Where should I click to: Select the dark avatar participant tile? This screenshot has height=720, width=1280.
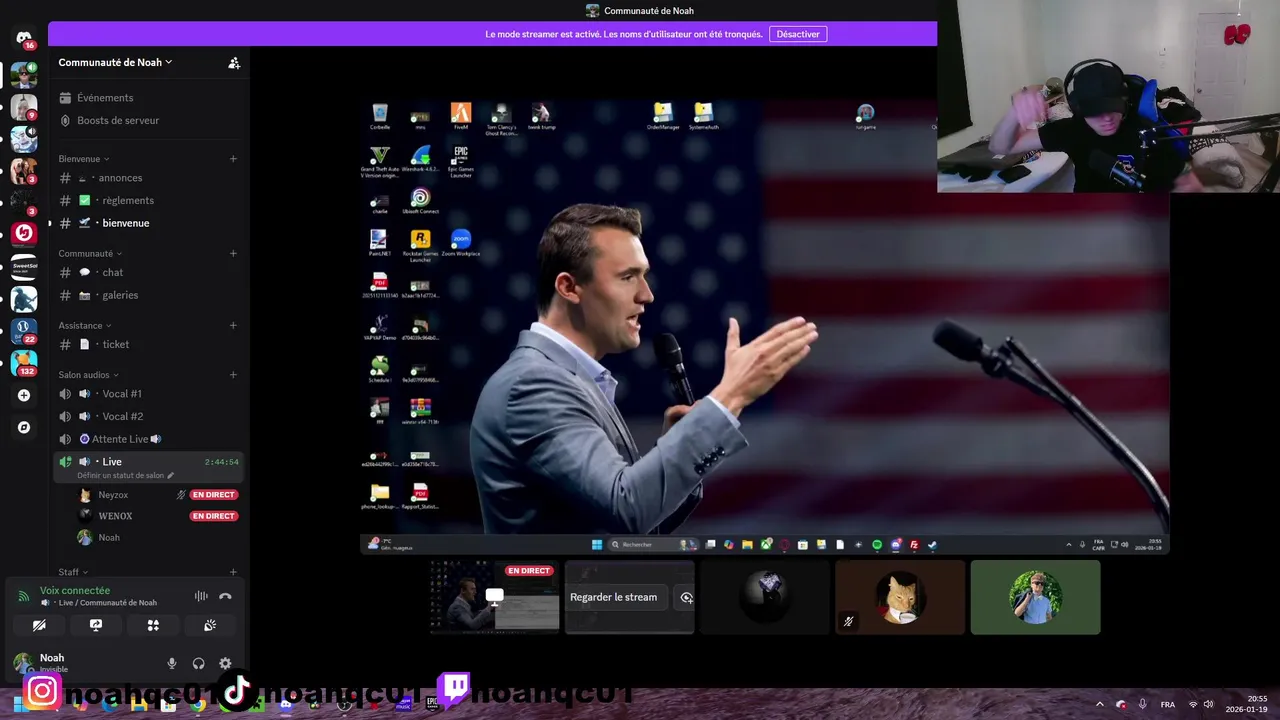(765, 597)
